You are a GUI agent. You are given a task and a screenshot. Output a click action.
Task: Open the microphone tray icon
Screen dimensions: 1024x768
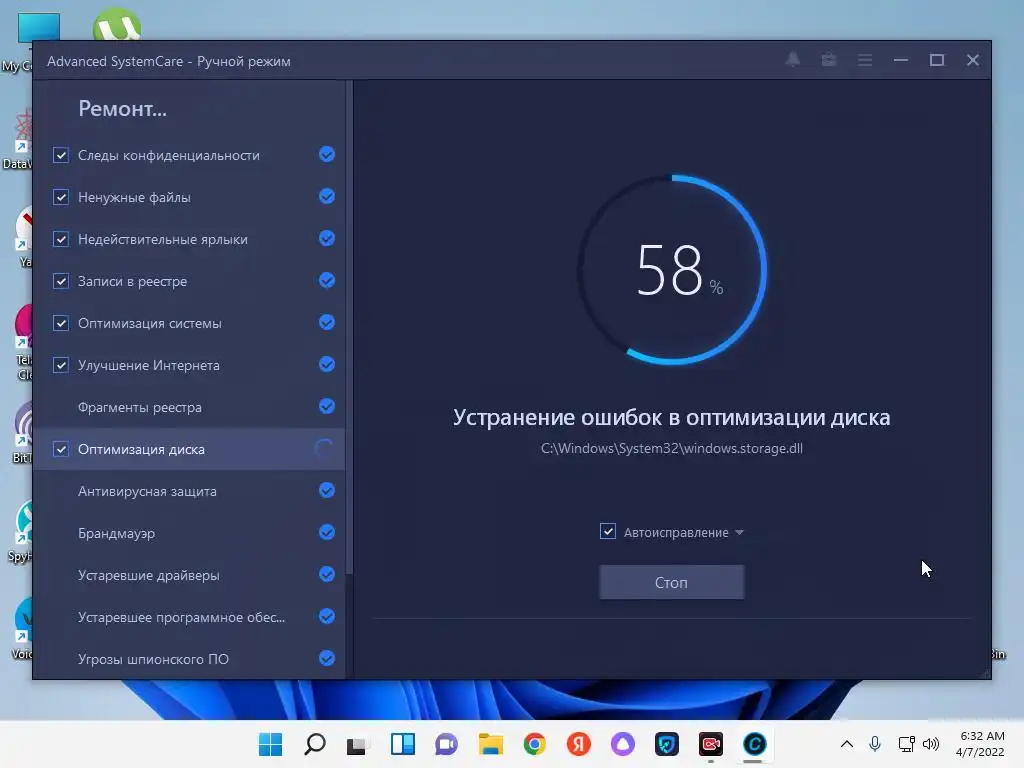pyautogui.click(x=875, y=744)
